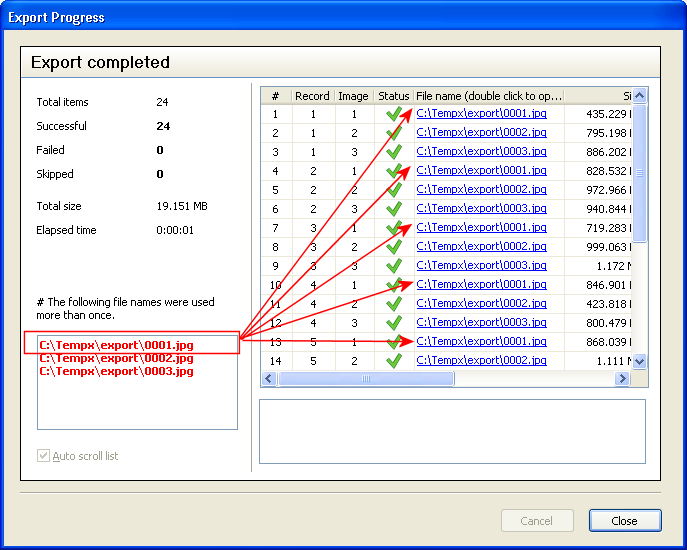Click the Total size value 19.151 MB
This screenshot has height=550, width=687.
tap(182, 206)
